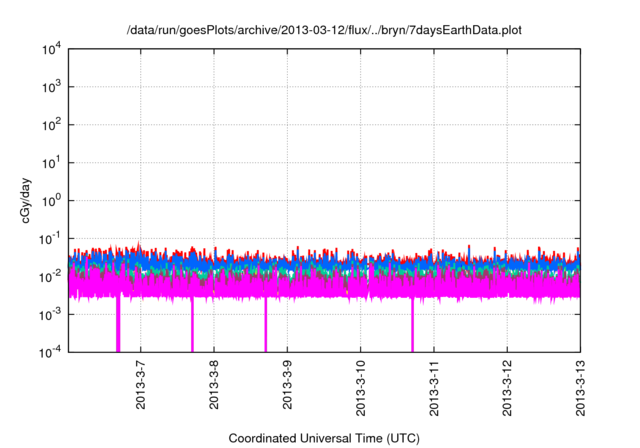This screenshot has height=448, width=640.
Task: Click the 10^0 y-axis tick label
Action: click(51, 200)
